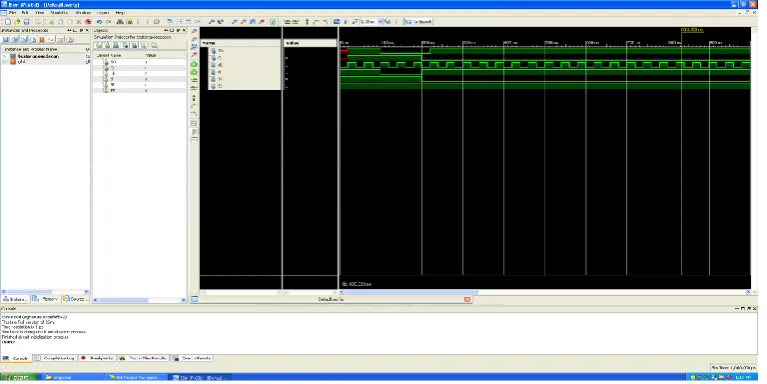The width and height of the screenshot is (767, 384).
Task: Close the Instances and Processes panel
Action: [x=87, y=31]
